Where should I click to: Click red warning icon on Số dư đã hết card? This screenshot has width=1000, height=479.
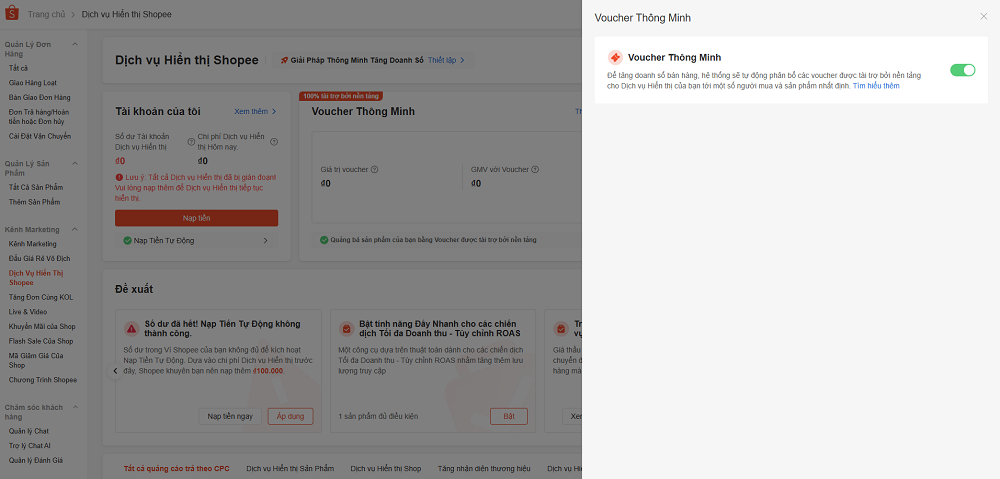coord(131,328)
